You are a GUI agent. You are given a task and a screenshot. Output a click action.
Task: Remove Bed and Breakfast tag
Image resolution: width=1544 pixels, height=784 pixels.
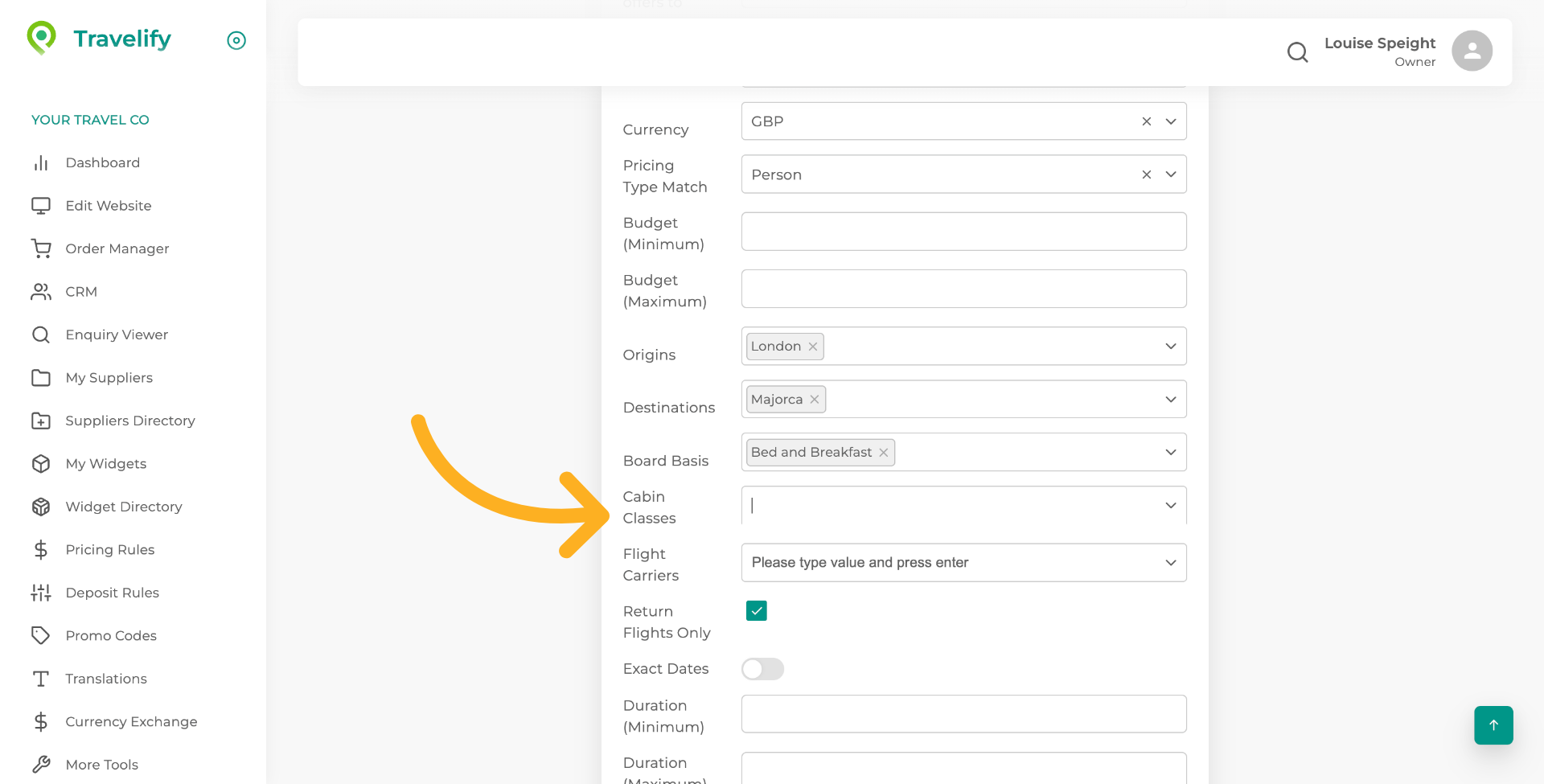click(884, 453)
